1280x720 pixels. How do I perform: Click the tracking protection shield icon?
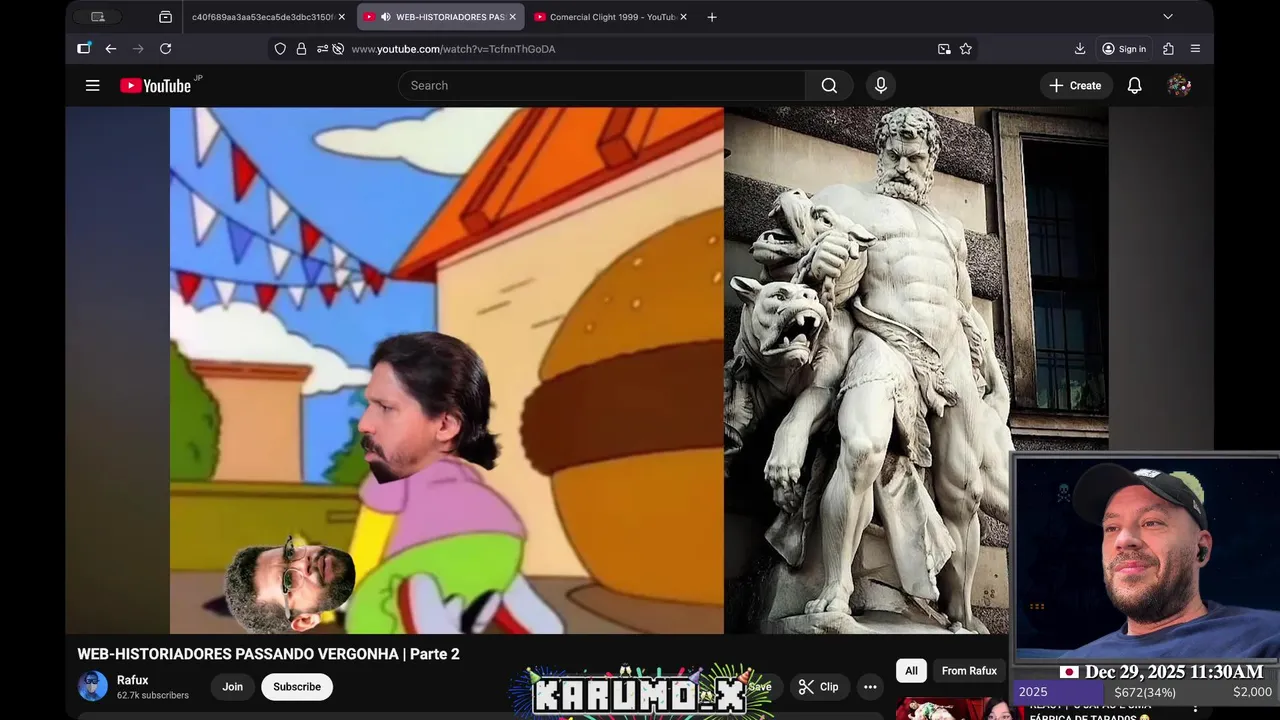pyautogui.click(x=280, y=49)
